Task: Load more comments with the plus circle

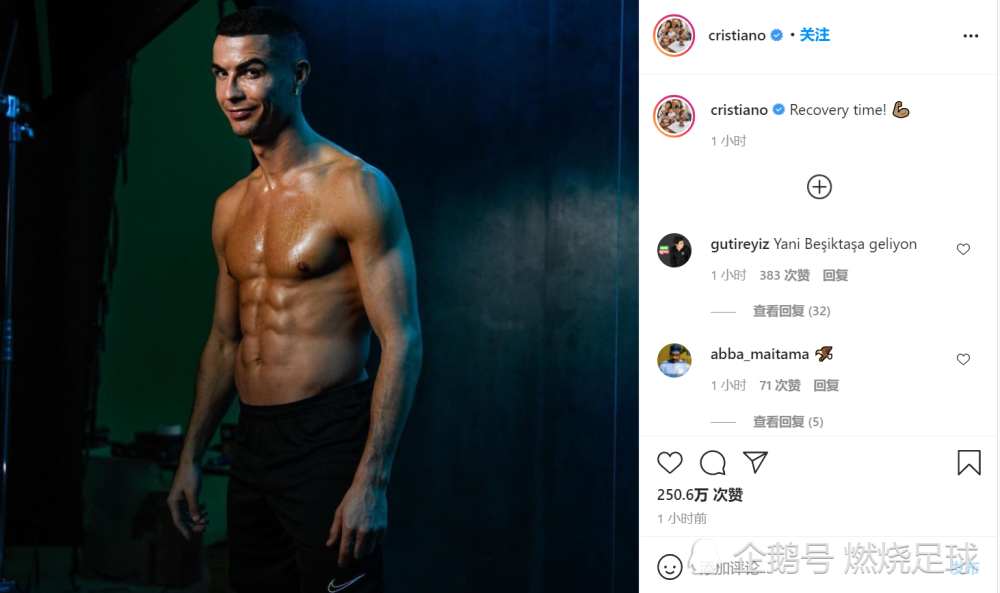Action: 819,187
